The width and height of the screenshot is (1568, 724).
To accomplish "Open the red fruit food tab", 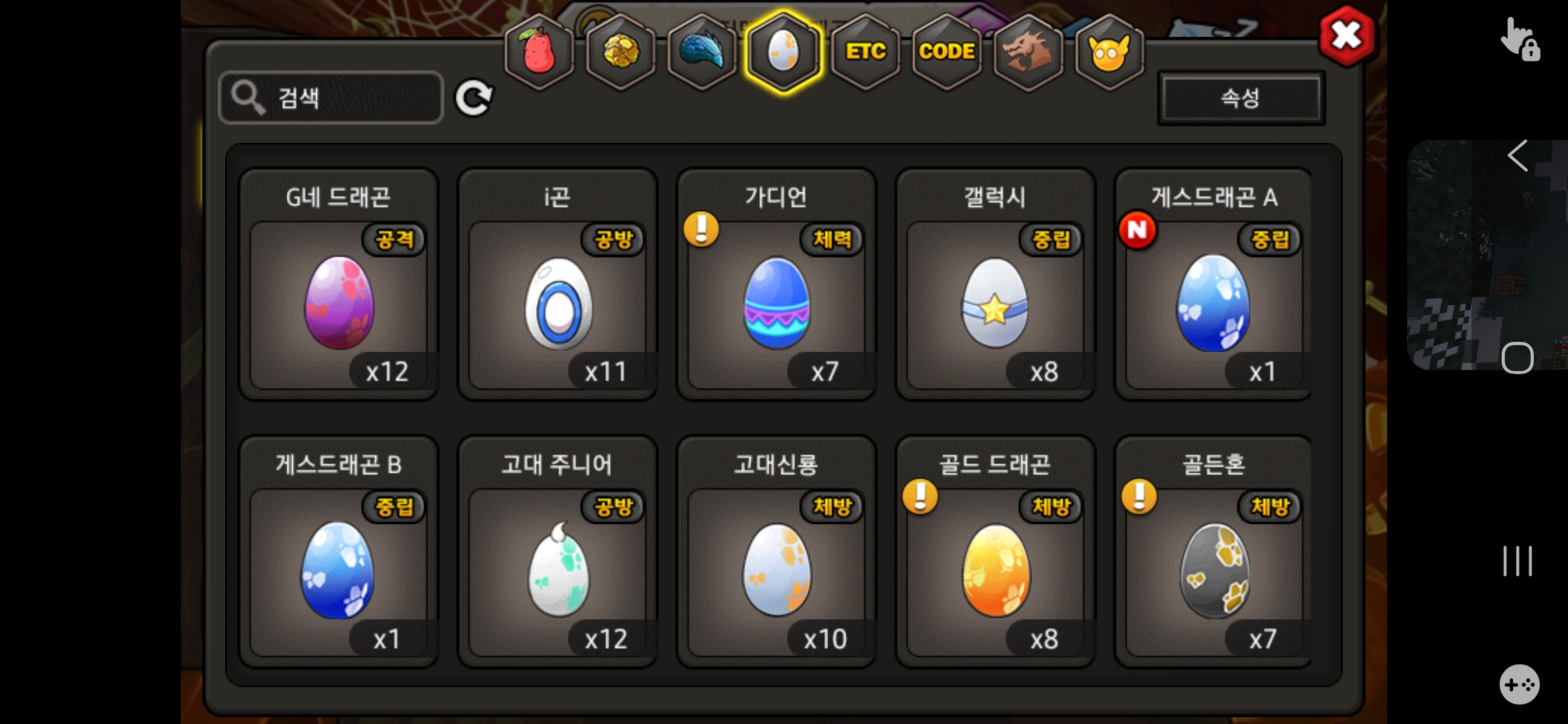I will (539, 52).
